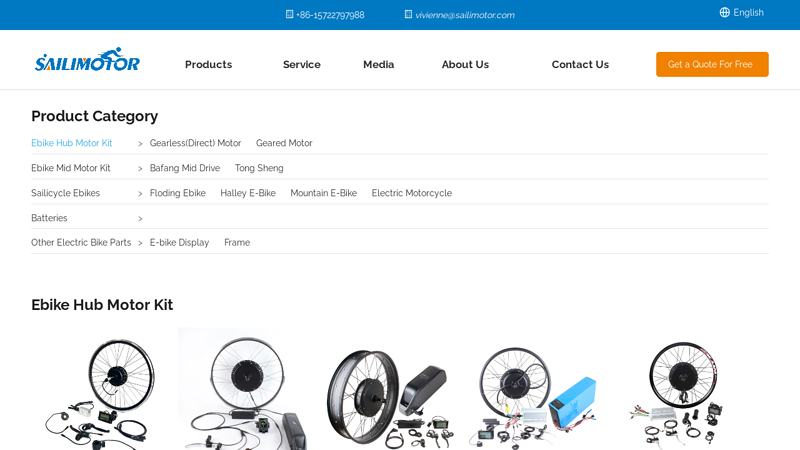Open email link vivienne@sailimotor.com
This screenshot has width=800, height=450.
coord(465,15)
